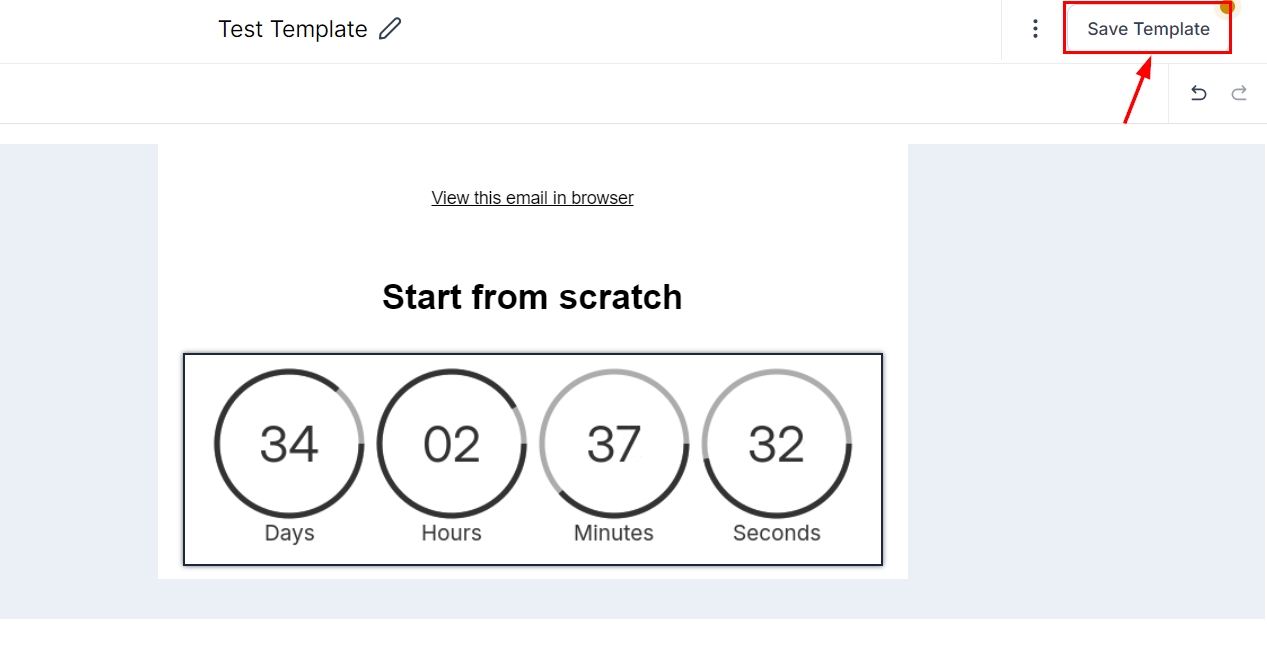
Task: Click the gray canvas right of email
Action: [x=1085, y=380]
